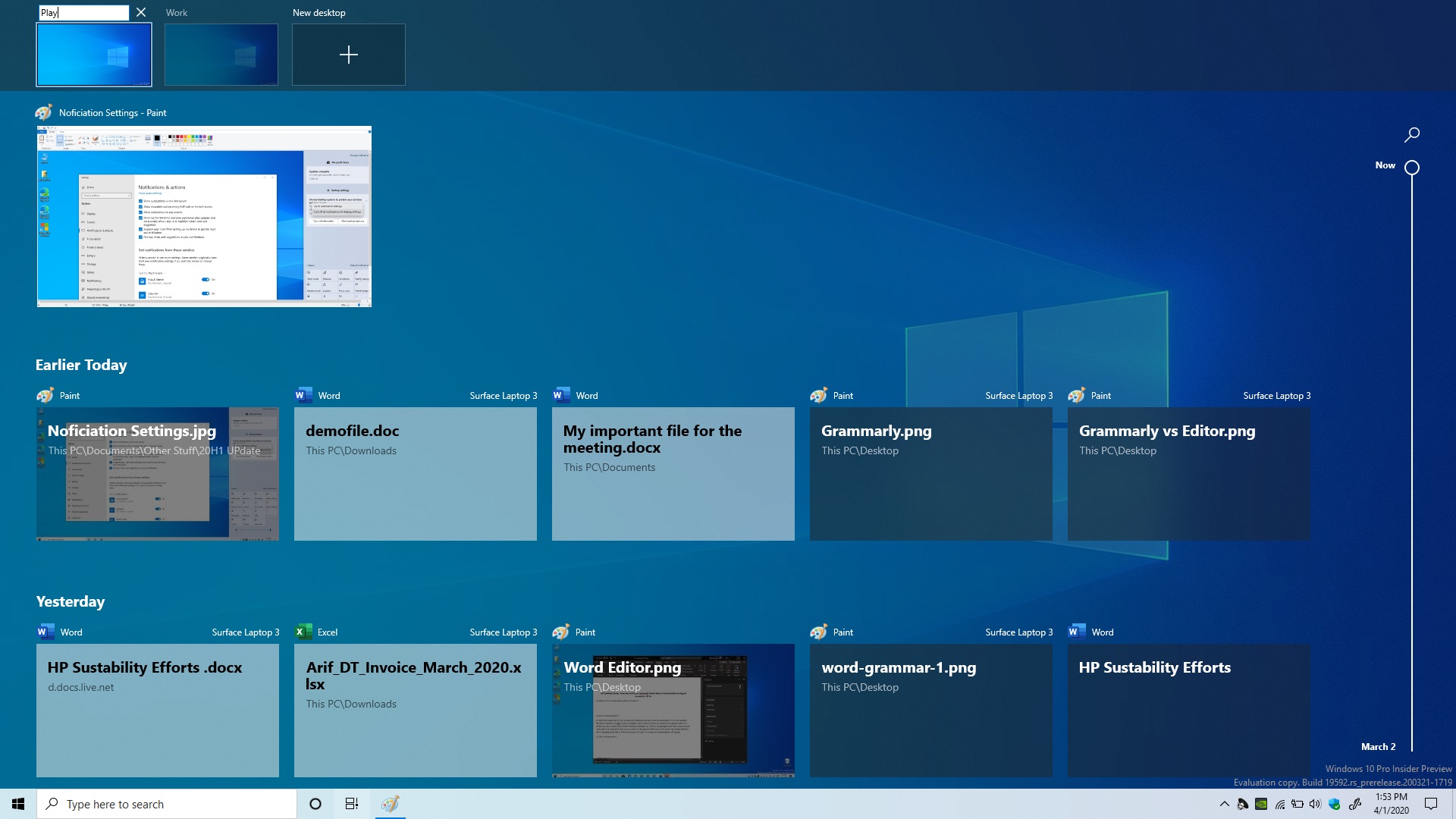The height and width of the screenshot is (819, 1456).
Task: Open NVIDIA tray icon
Action: coord(1261,804)
